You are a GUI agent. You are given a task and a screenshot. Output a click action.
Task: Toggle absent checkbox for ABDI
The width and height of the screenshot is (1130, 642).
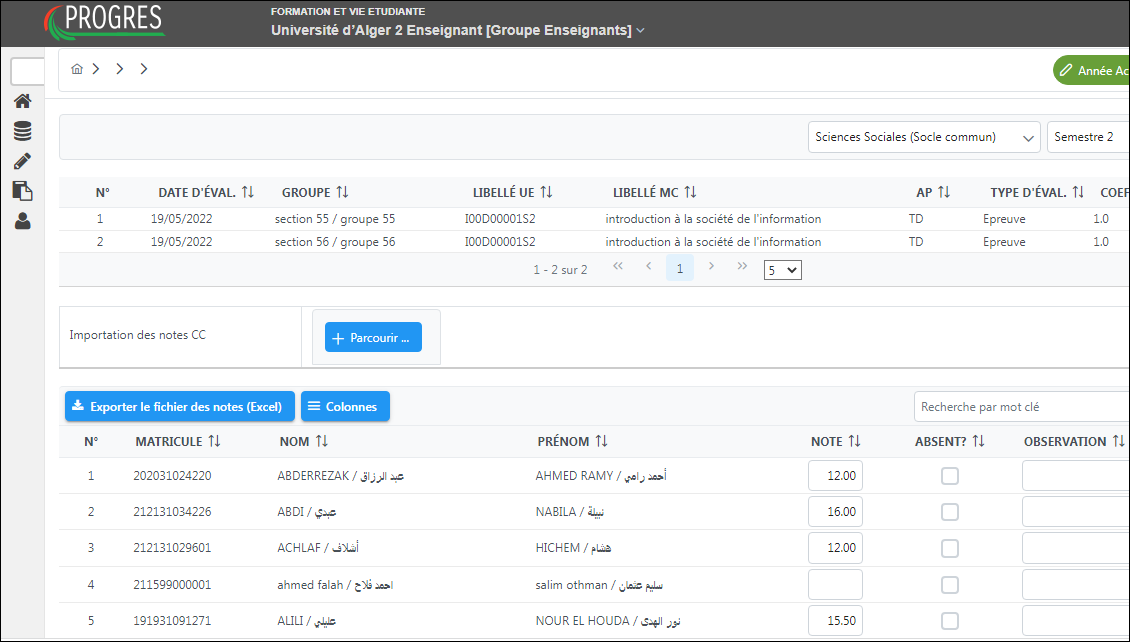tap(949, 512)
